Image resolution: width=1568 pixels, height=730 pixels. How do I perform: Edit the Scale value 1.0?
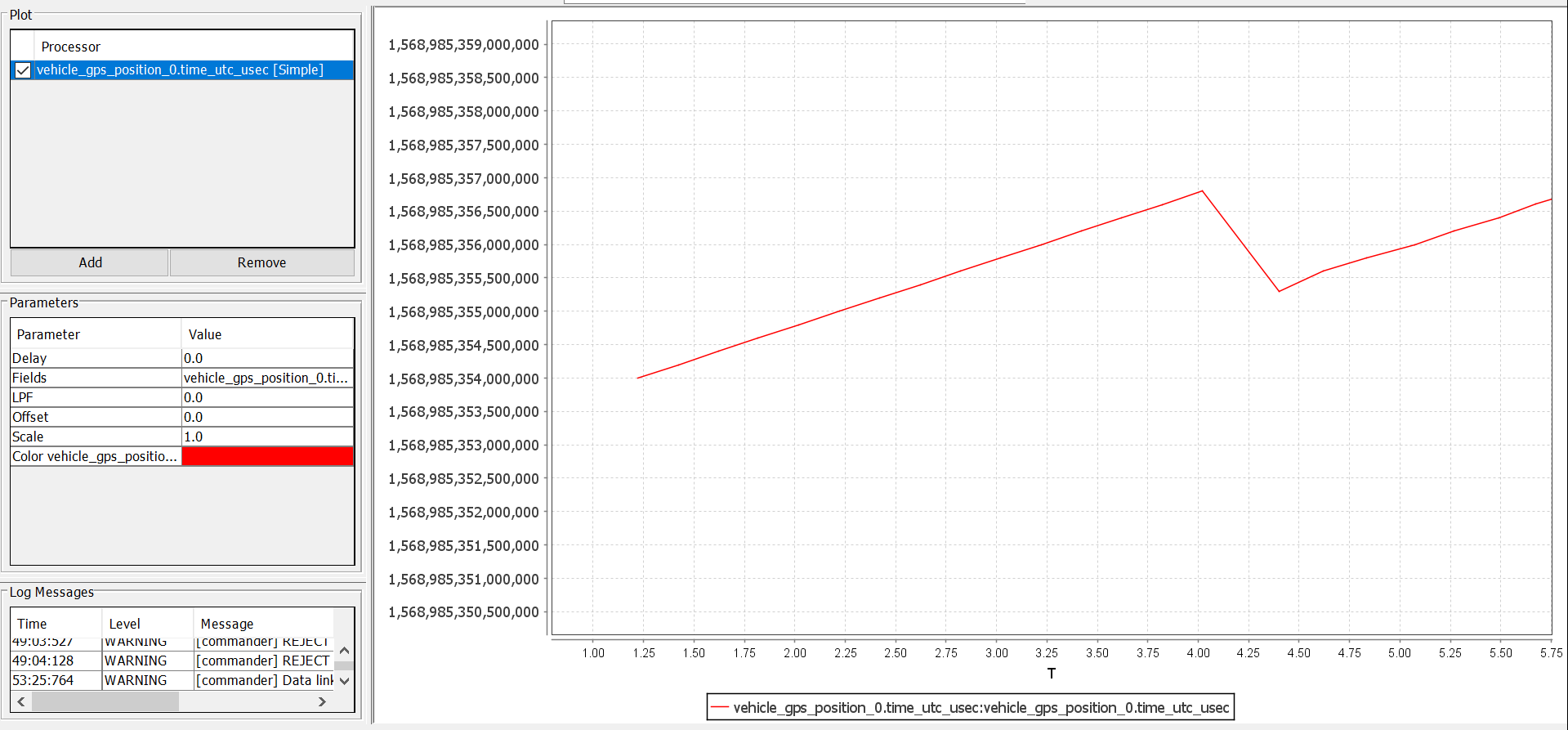pos(267,437)
